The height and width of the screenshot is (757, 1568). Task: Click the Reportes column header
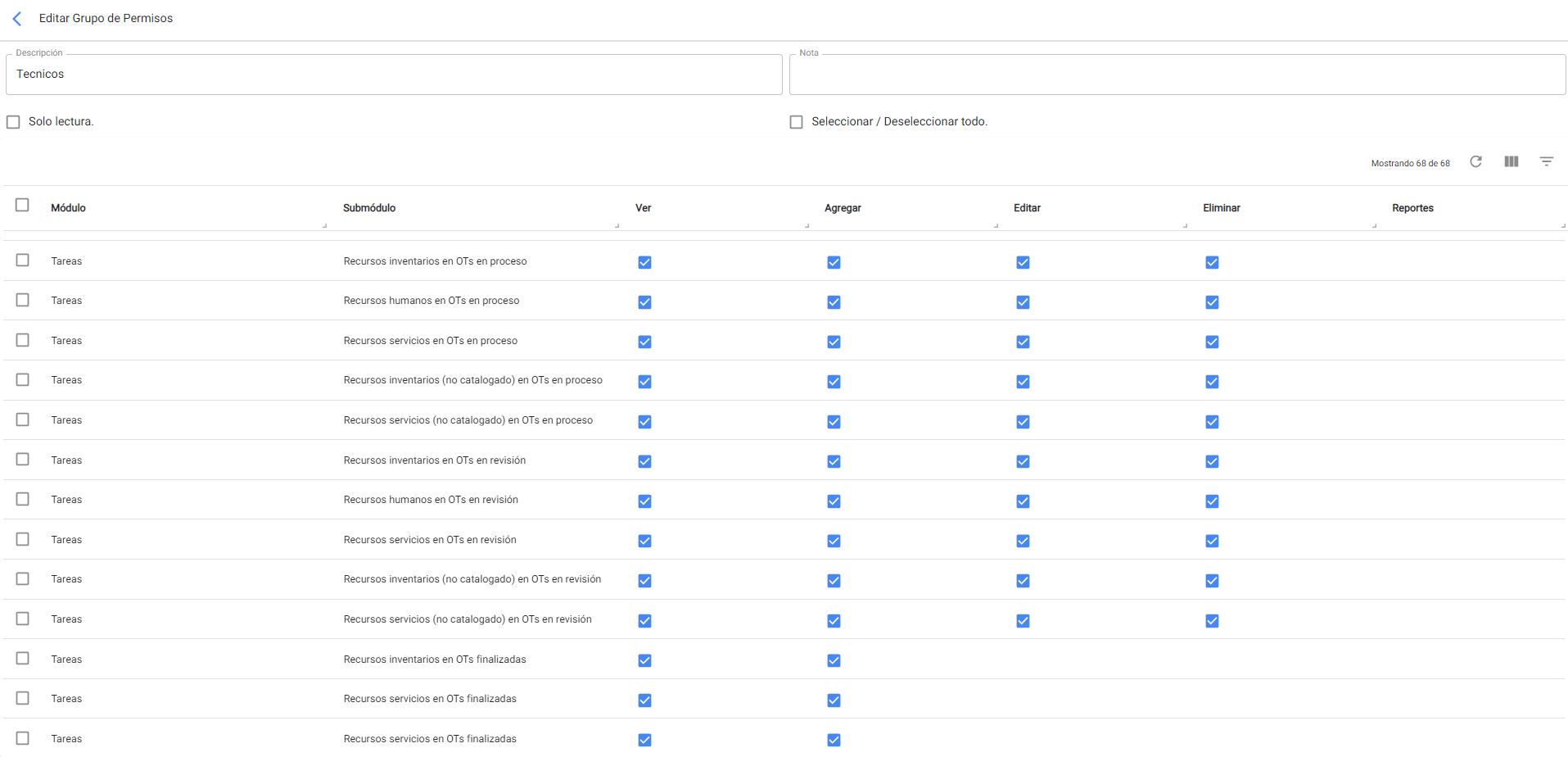tap(1412, 208)
